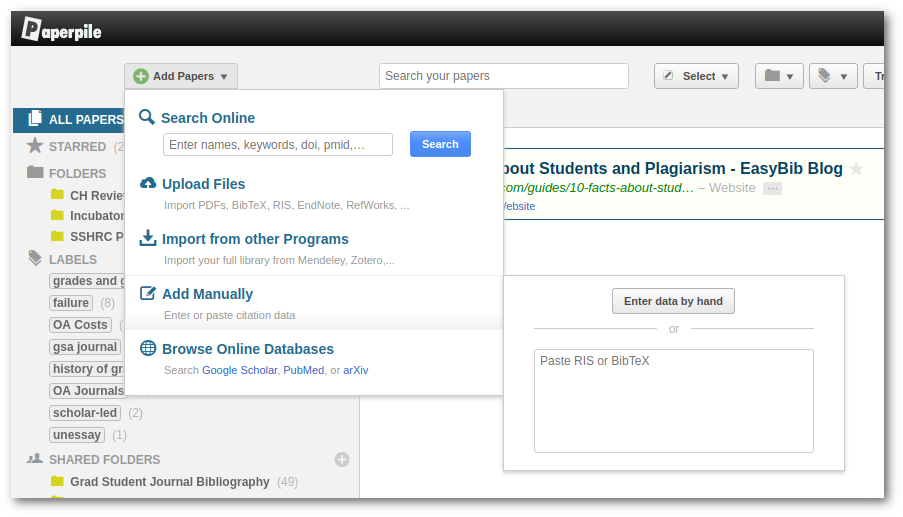Star the EasyBib Blog paper
This screenshot has width=903, height=517.
point(856,169)
